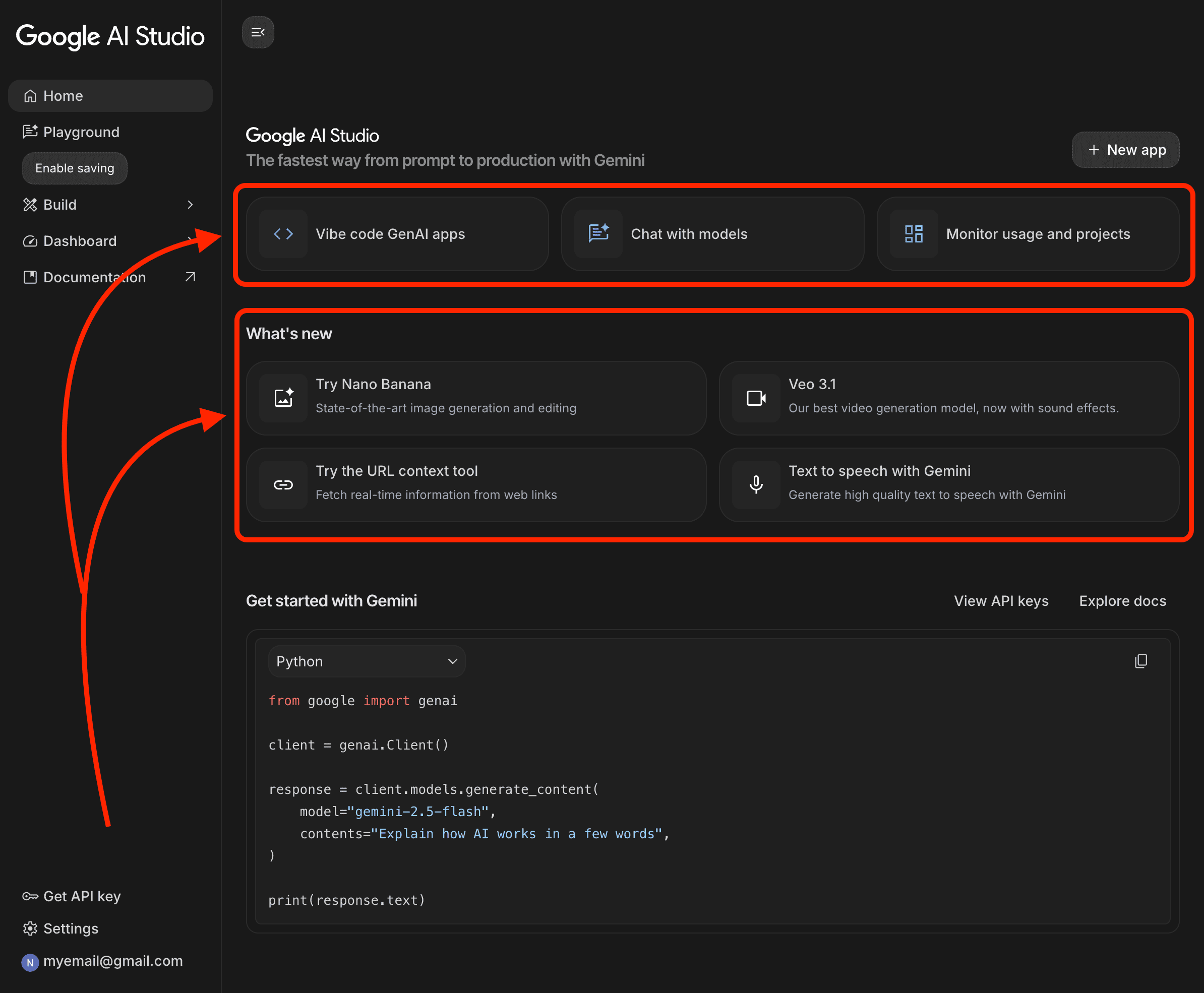The image size is (1204, 993).
Task: Click the New app button
Action: coord(1125,150)
